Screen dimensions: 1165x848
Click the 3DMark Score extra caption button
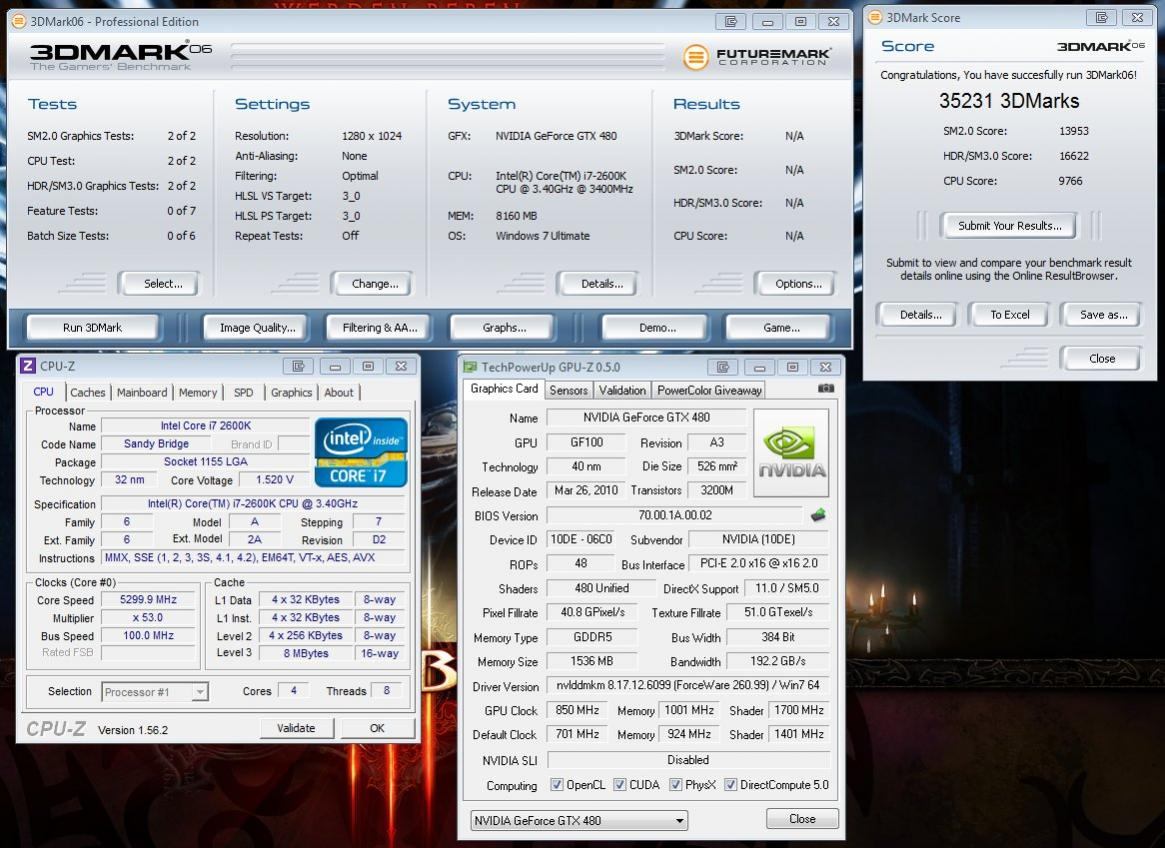pos(1101,17)
